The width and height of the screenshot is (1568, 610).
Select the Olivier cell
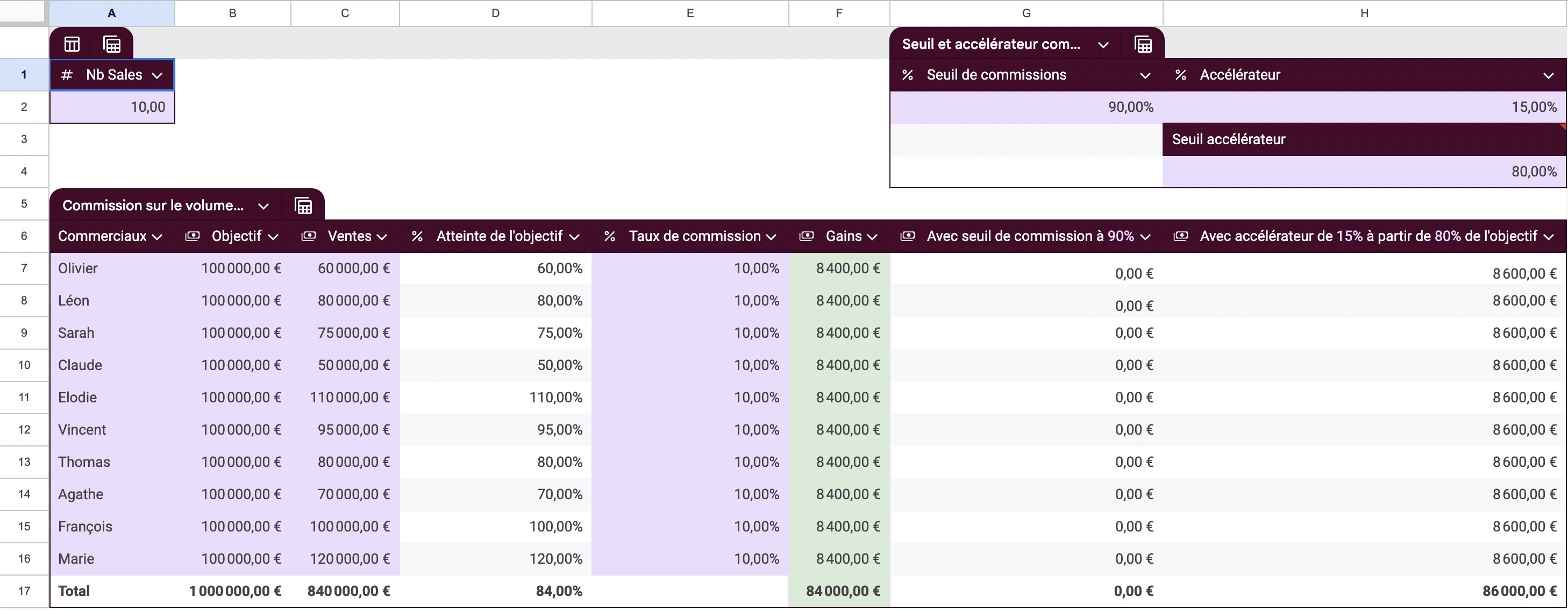[112, 268]
